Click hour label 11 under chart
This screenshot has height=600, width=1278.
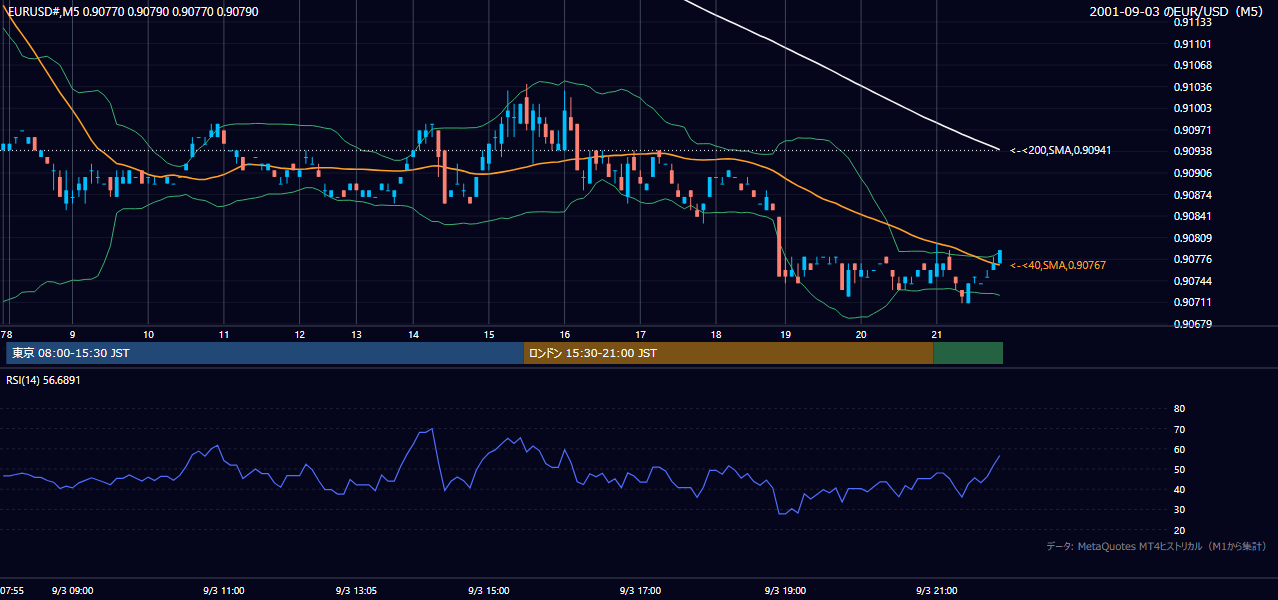pyautogui.click(x=224, y=334)
